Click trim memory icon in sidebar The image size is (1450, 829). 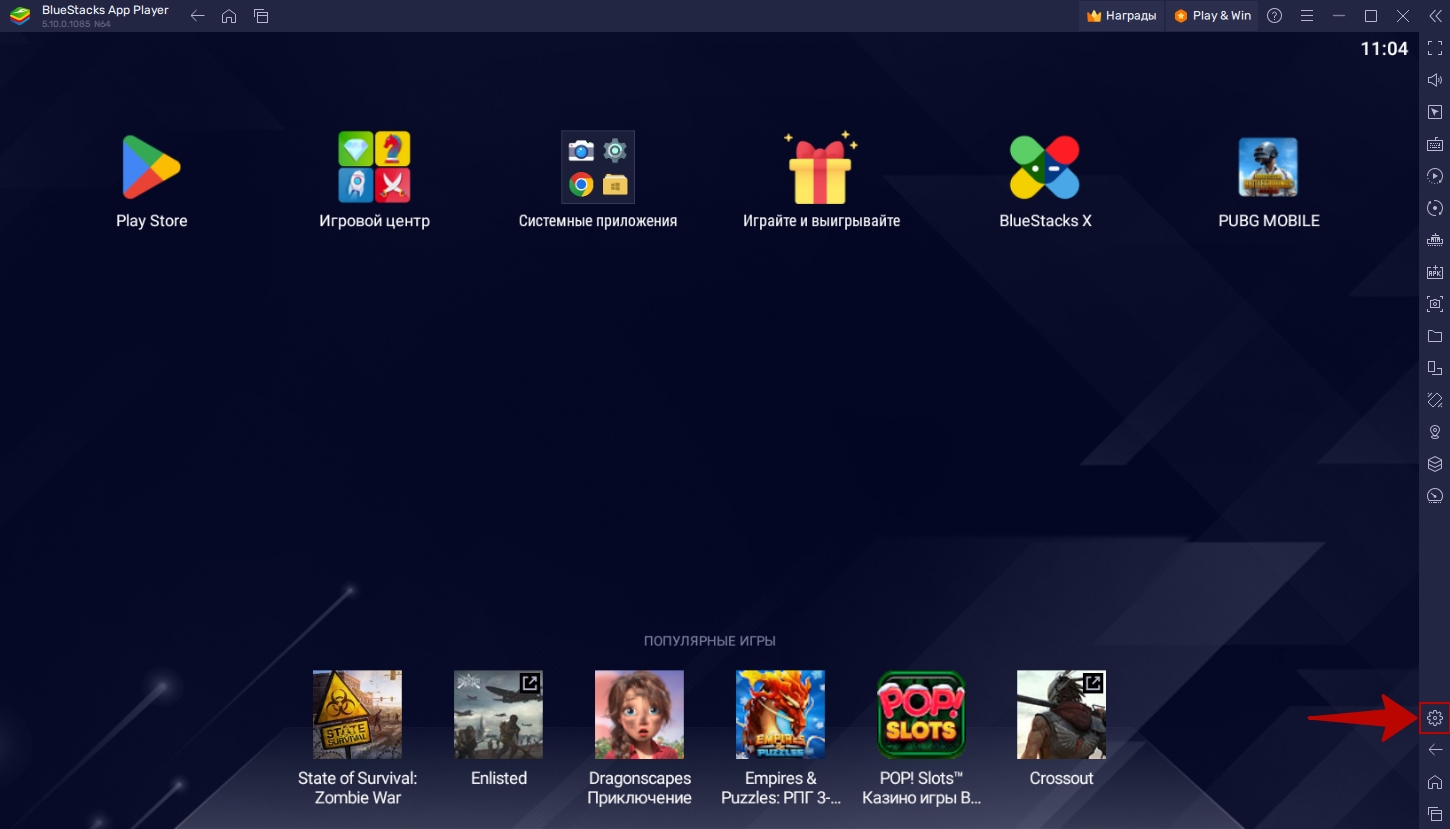1435,240
